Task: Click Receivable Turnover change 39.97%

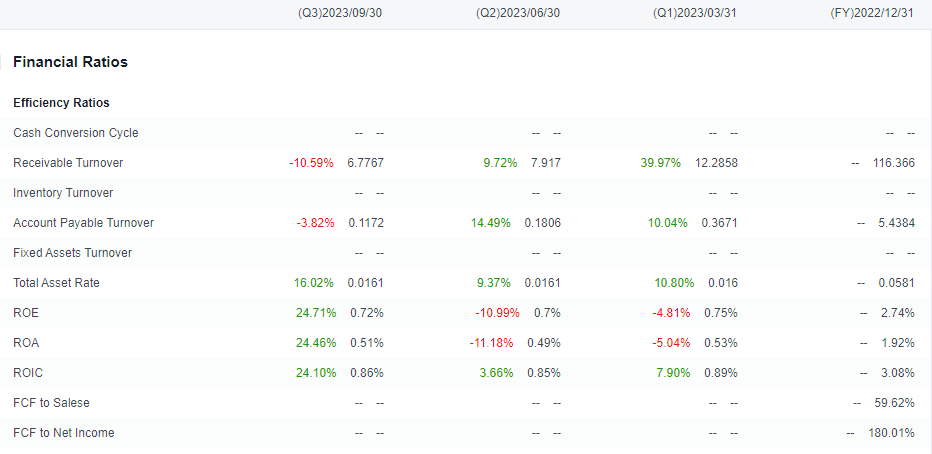Action: point(660,163)
